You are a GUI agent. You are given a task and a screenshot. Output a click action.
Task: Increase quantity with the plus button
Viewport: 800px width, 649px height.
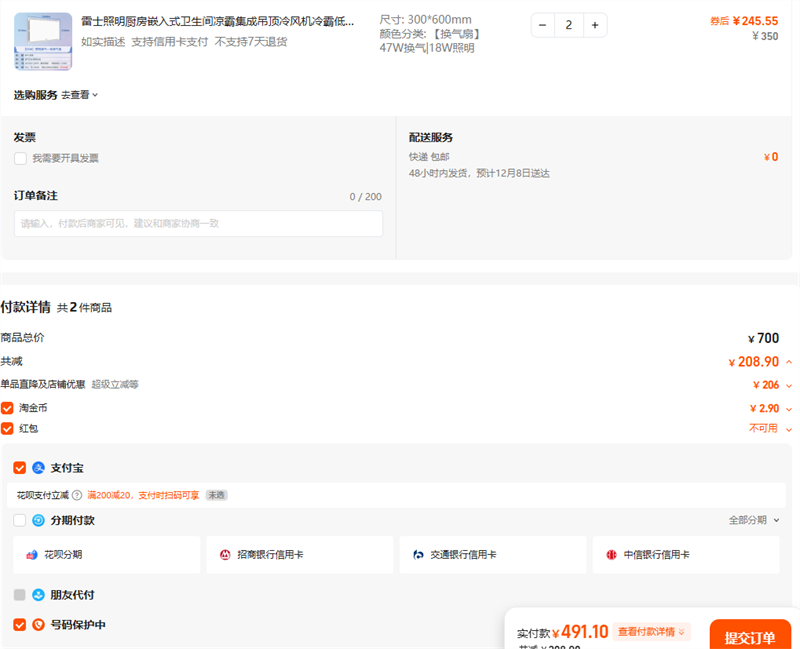(594, 25)
